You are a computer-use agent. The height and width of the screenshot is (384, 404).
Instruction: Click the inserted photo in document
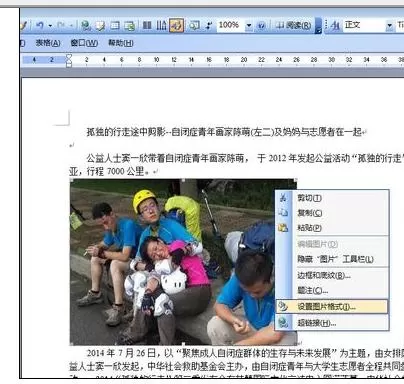point(183,262)
